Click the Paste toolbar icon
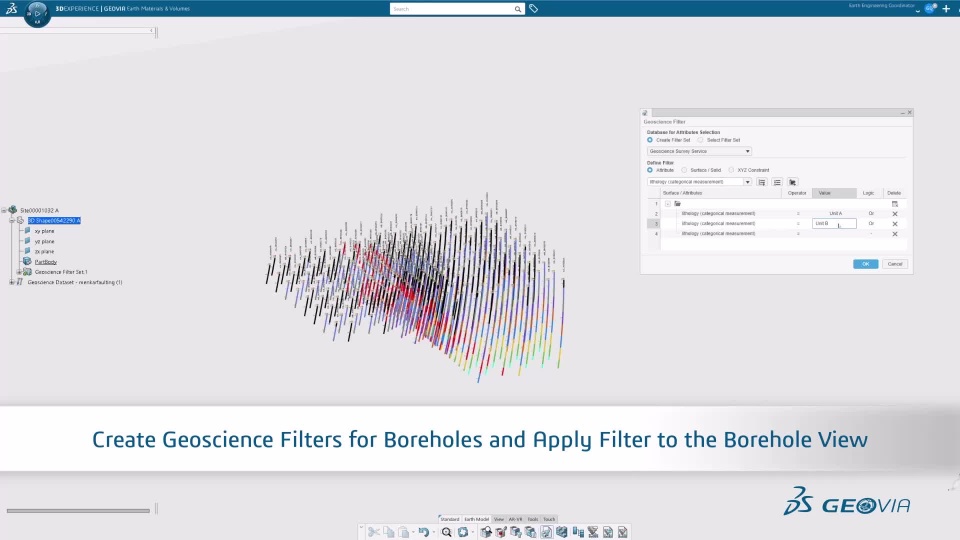 403,532
